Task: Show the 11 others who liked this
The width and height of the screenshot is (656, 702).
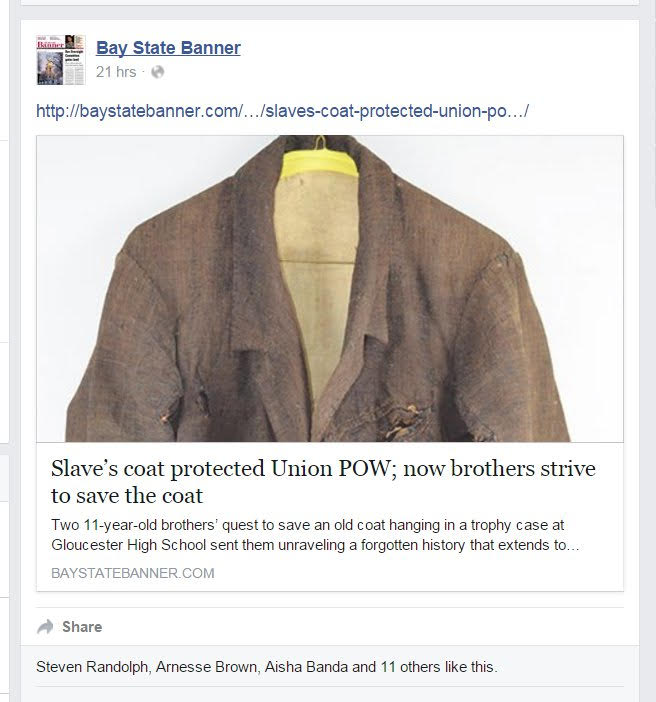Action: (410, 667)
